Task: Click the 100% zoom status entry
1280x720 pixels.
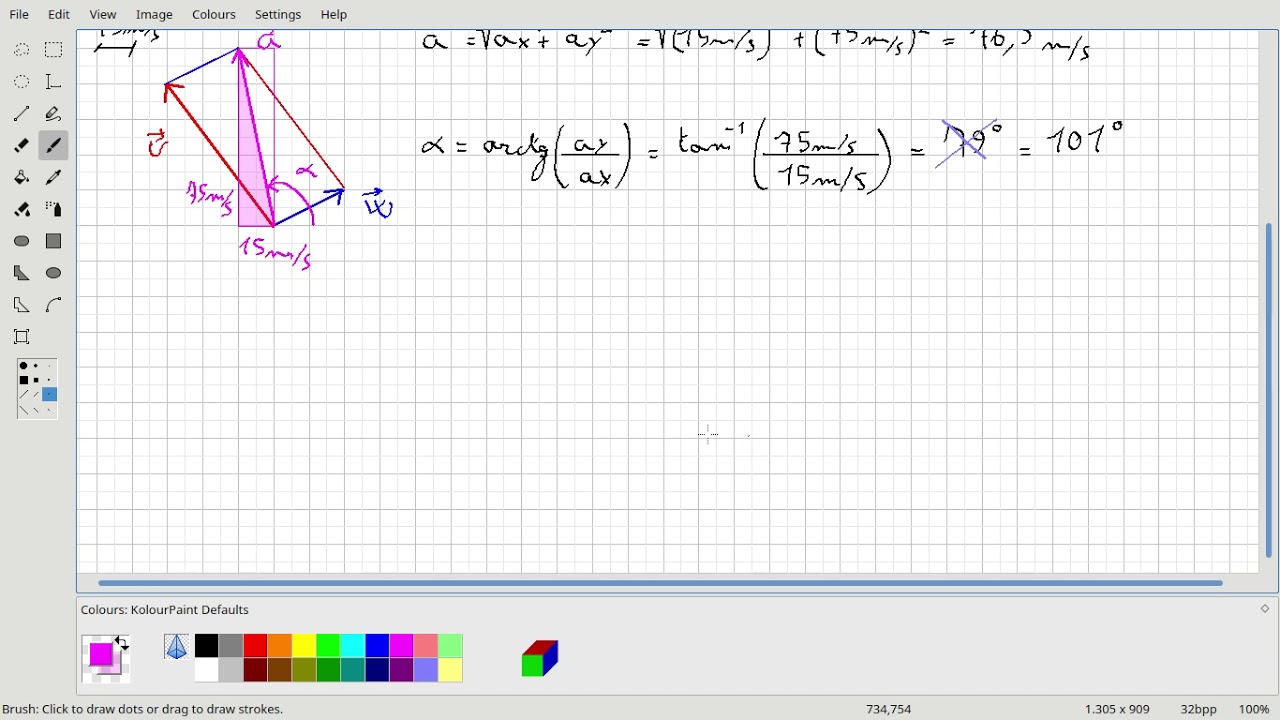Action: click(1254, 709)
